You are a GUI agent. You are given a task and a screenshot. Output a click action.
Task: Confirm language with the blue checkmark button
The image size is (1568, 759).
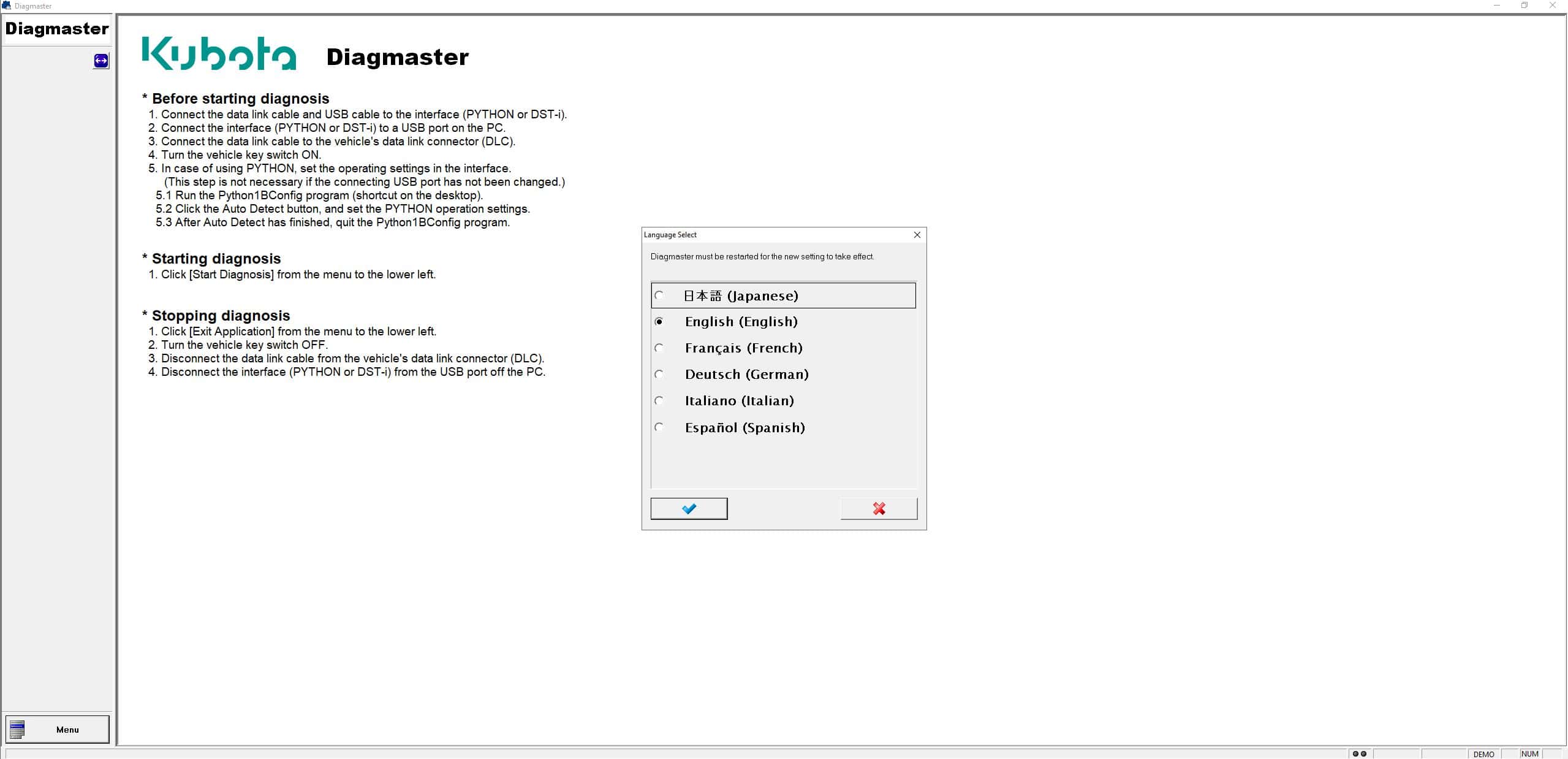click(x=689, y=509)
